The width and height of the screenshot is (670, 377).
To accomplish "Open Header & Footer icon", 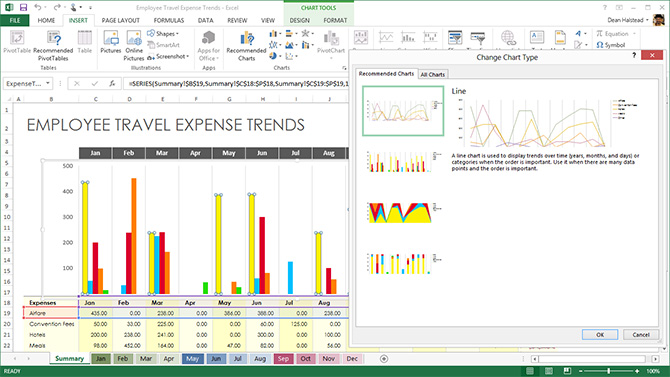I will (x=560, y=38).
